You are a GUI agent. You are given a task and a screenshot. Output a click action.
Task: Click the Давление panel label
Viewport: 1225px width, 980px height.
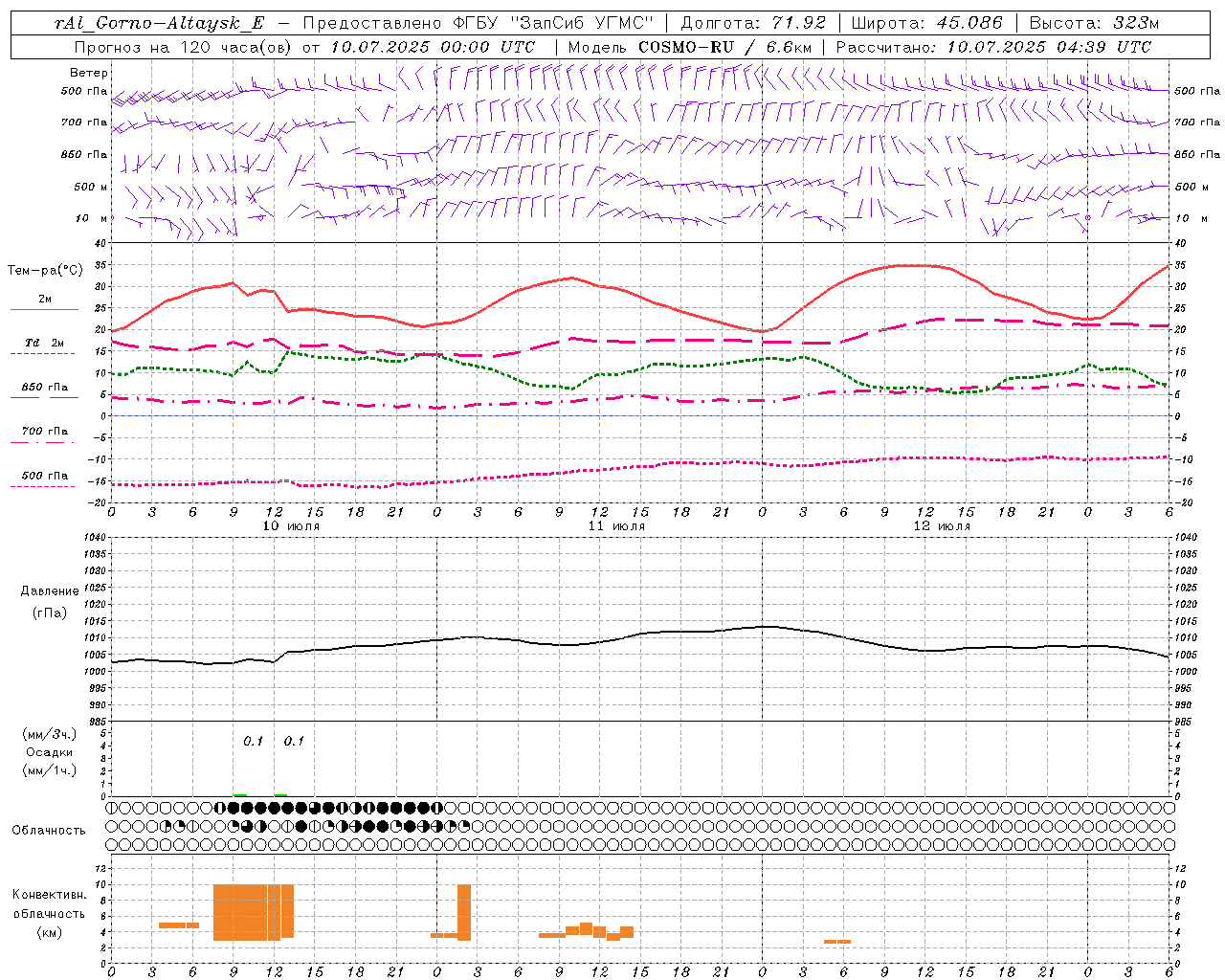click(50, 591)
